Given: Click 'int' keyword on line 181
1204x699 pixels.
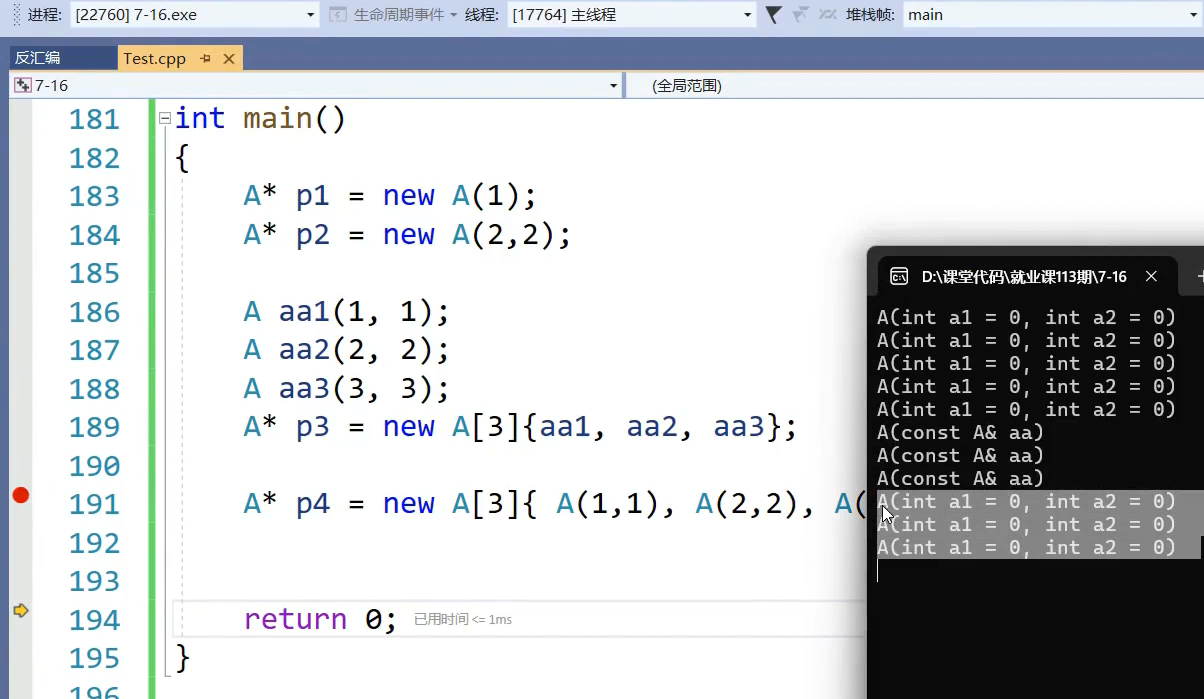Looking at the screenshot, I should [x=200, y=119].
